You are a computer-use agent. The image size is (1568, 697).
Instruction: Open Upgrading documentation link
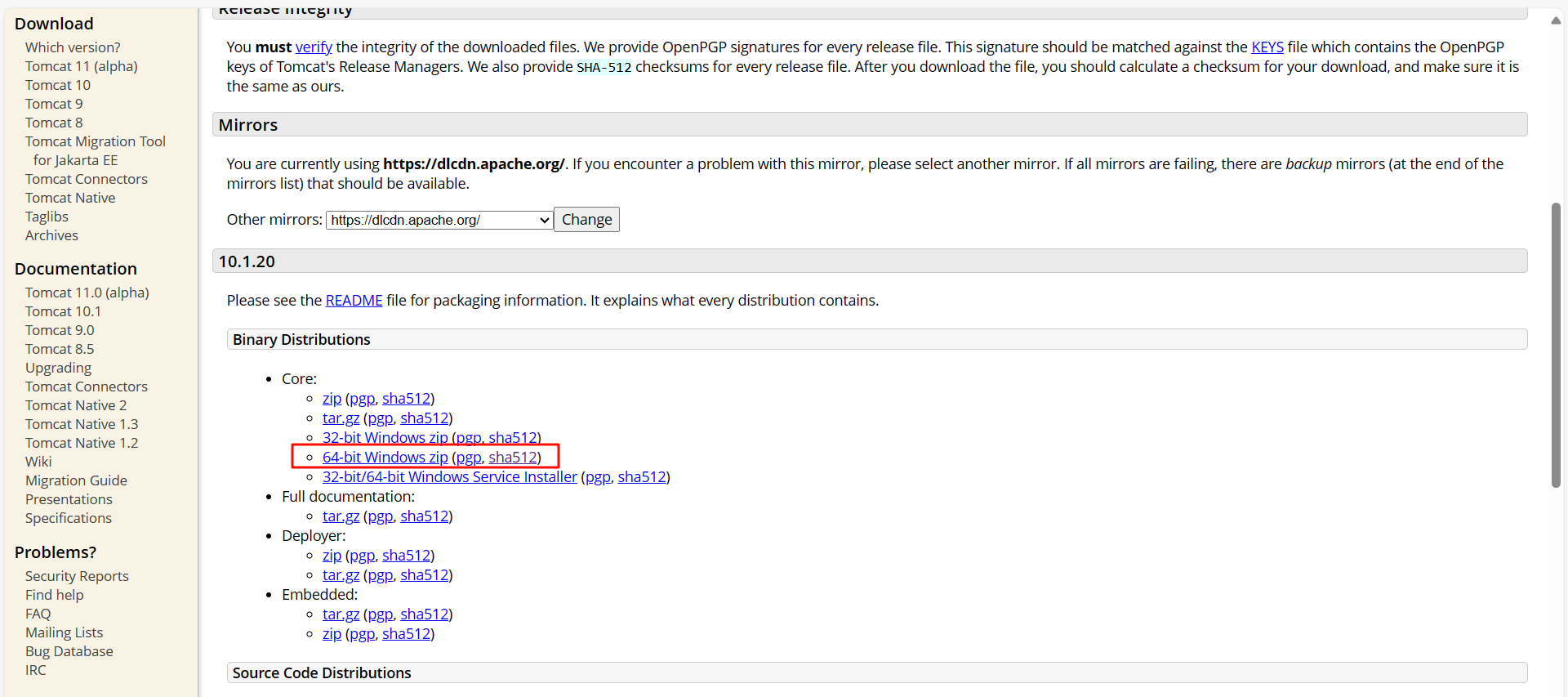point(58,368)
